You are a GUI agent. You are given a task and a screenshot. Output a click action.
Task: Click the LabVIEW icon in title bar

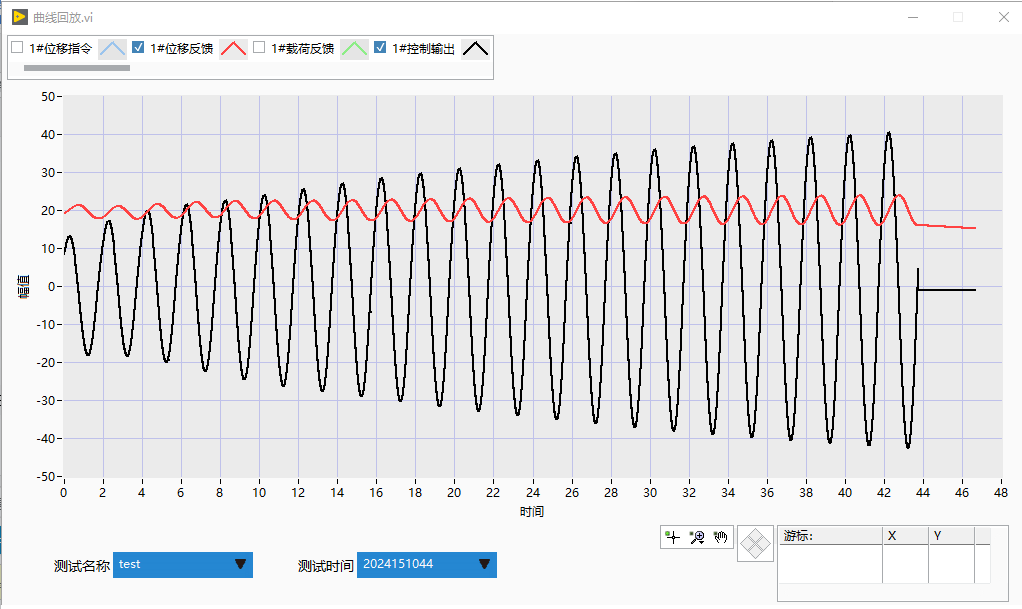[19, 17]
